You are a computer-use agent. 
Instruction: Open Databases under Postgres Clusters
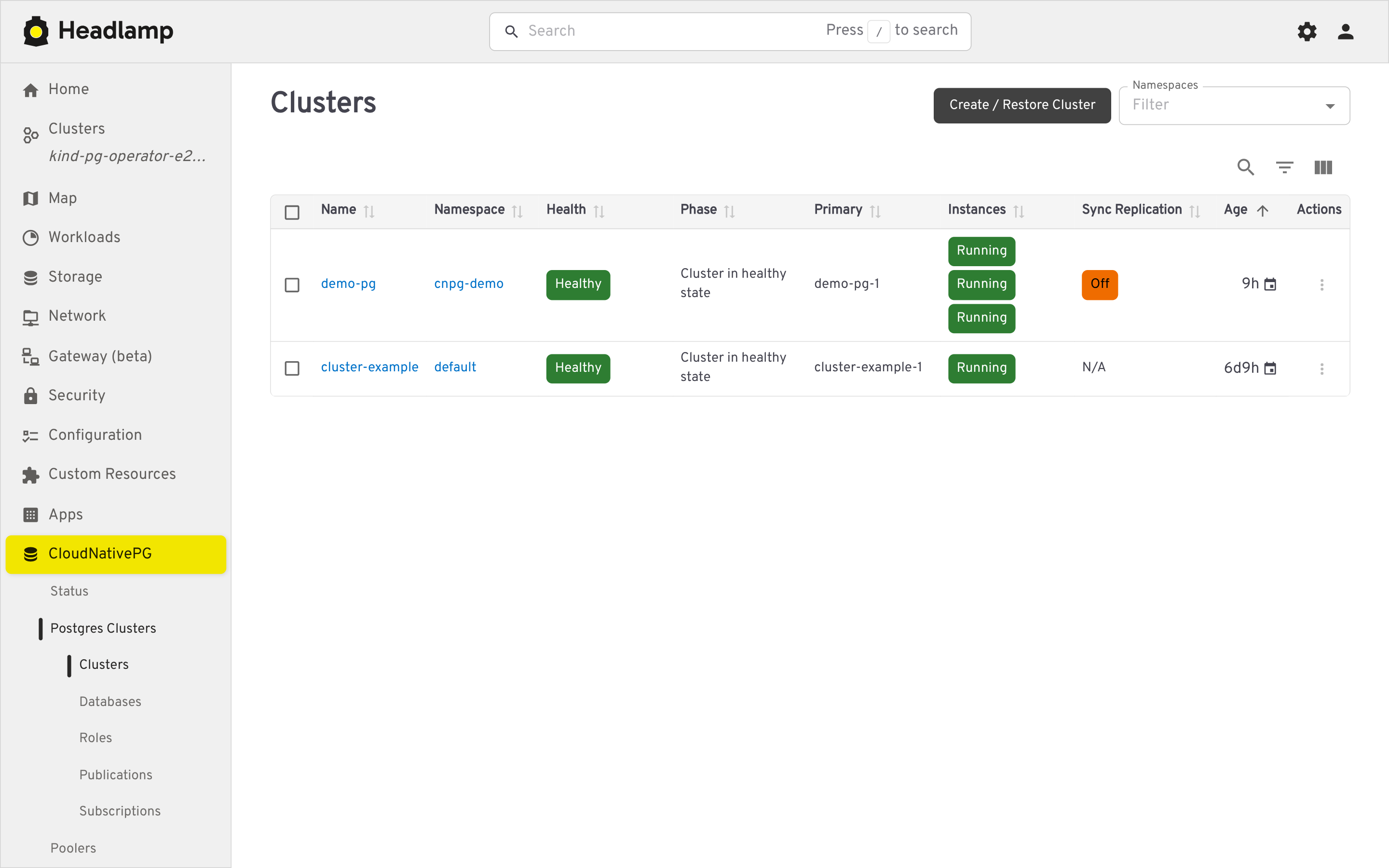coord(110,702)
